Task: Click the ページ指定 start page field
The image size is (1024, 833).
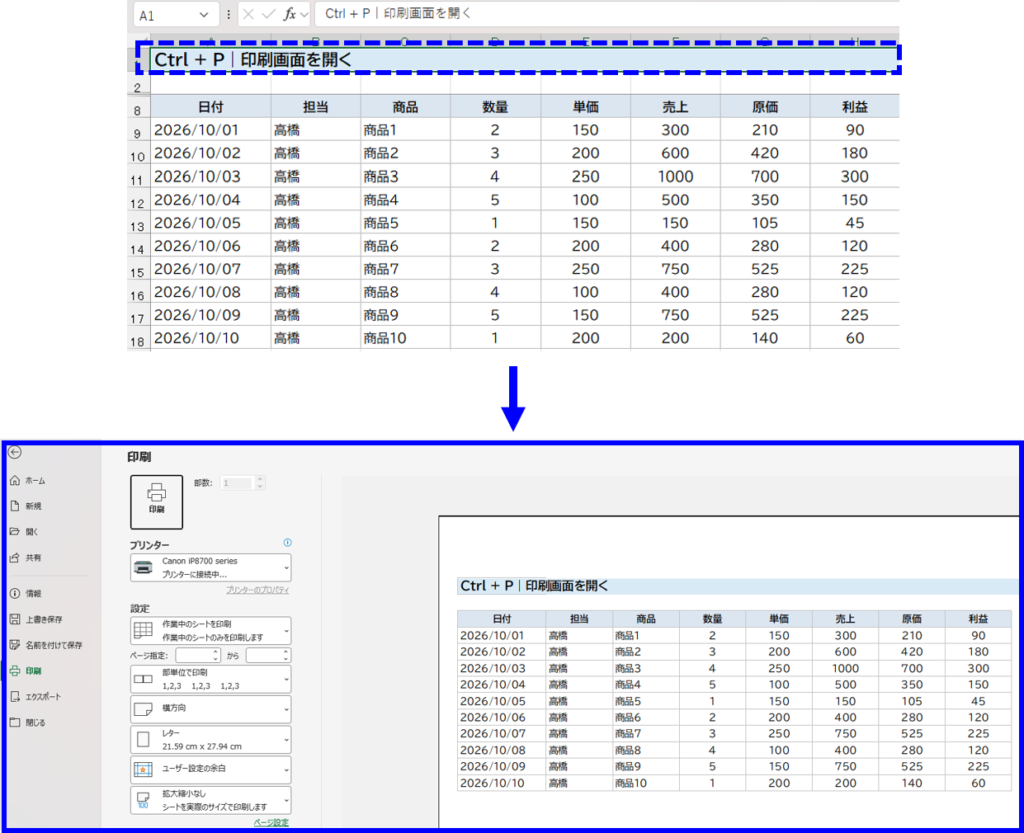Action: tap(197, 655)
